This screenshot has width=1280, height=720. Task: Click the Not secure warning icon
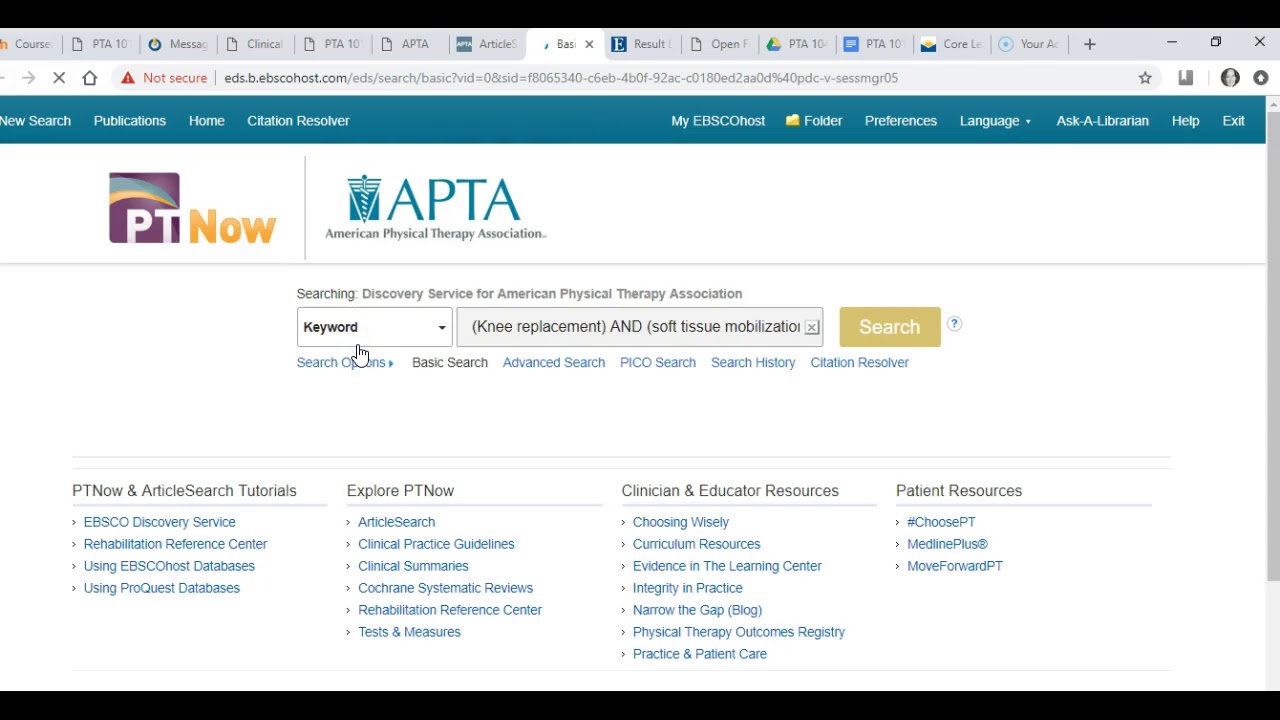[128, 78]
